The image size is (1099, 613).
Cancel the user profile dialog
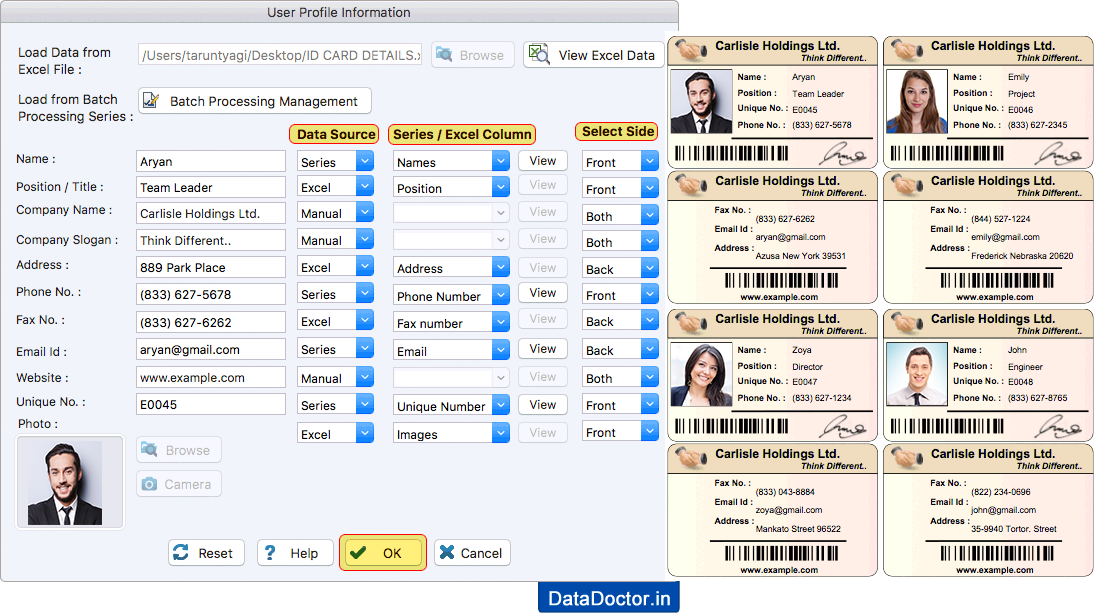[x=471, y=552]
